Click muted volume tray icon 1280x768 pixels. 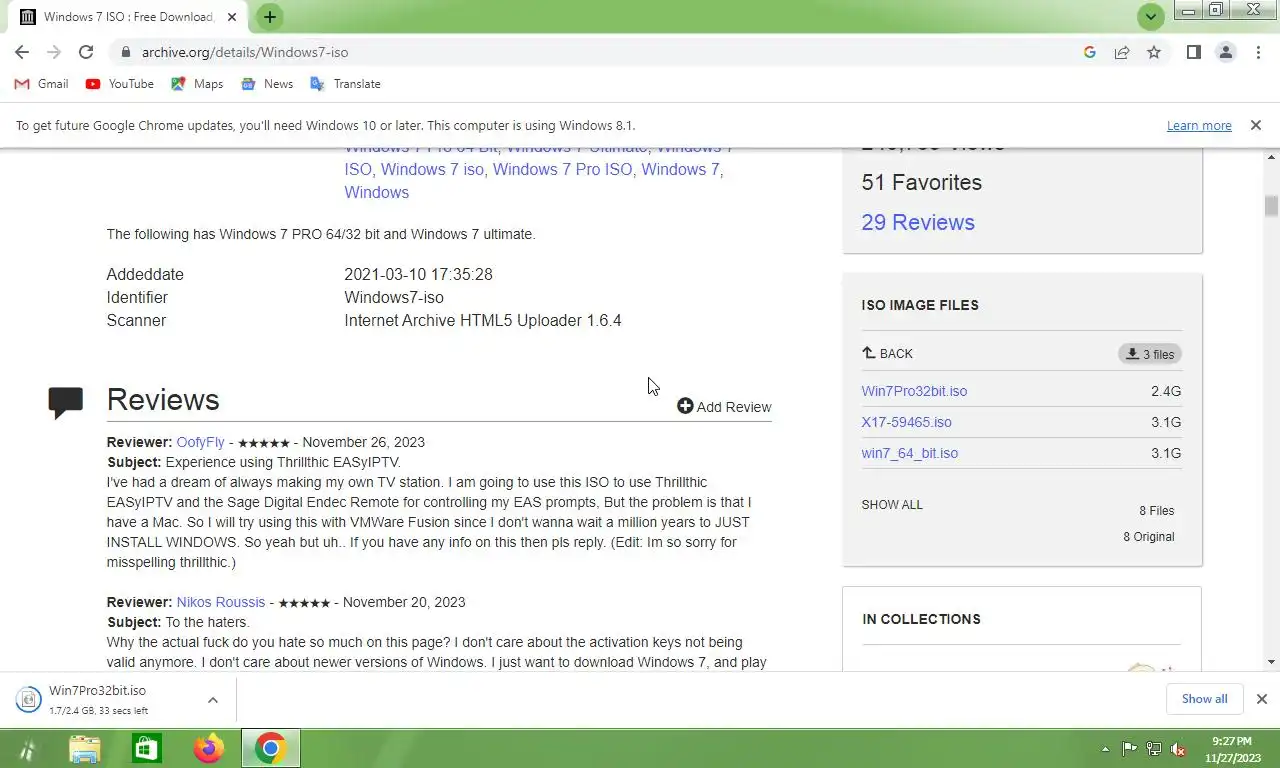[x=1178, y=749]
